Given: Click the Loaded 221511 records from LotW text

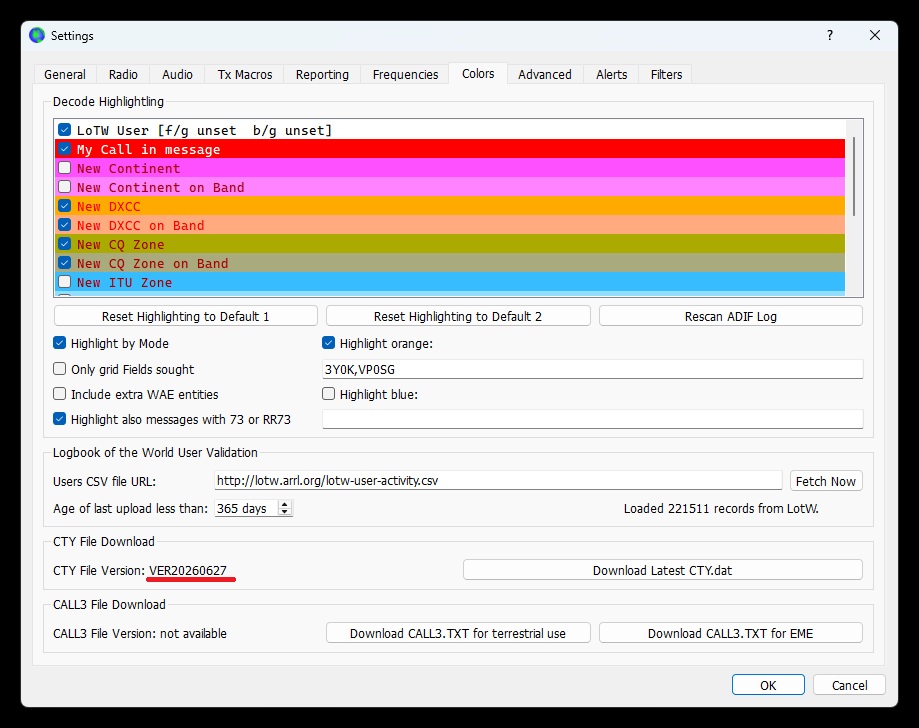Looking at the screenshot, I should coord(721,508).
